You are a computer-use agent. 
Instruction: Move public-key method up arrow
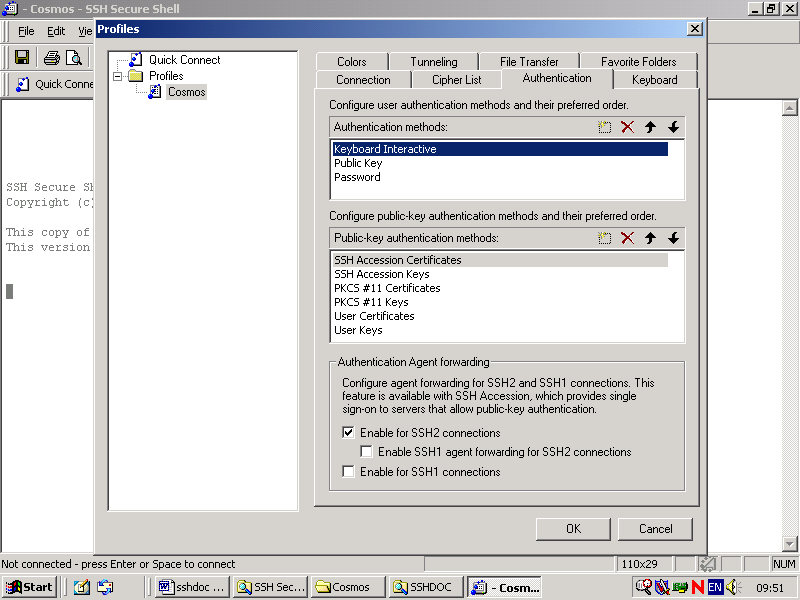click(650, 238)
